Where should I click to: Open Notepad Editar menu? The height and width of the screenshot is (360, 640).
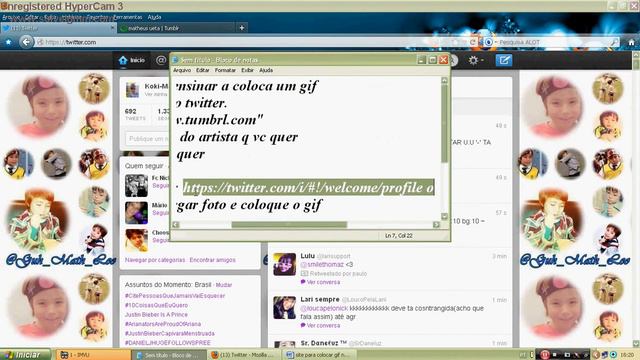[202, 70]
